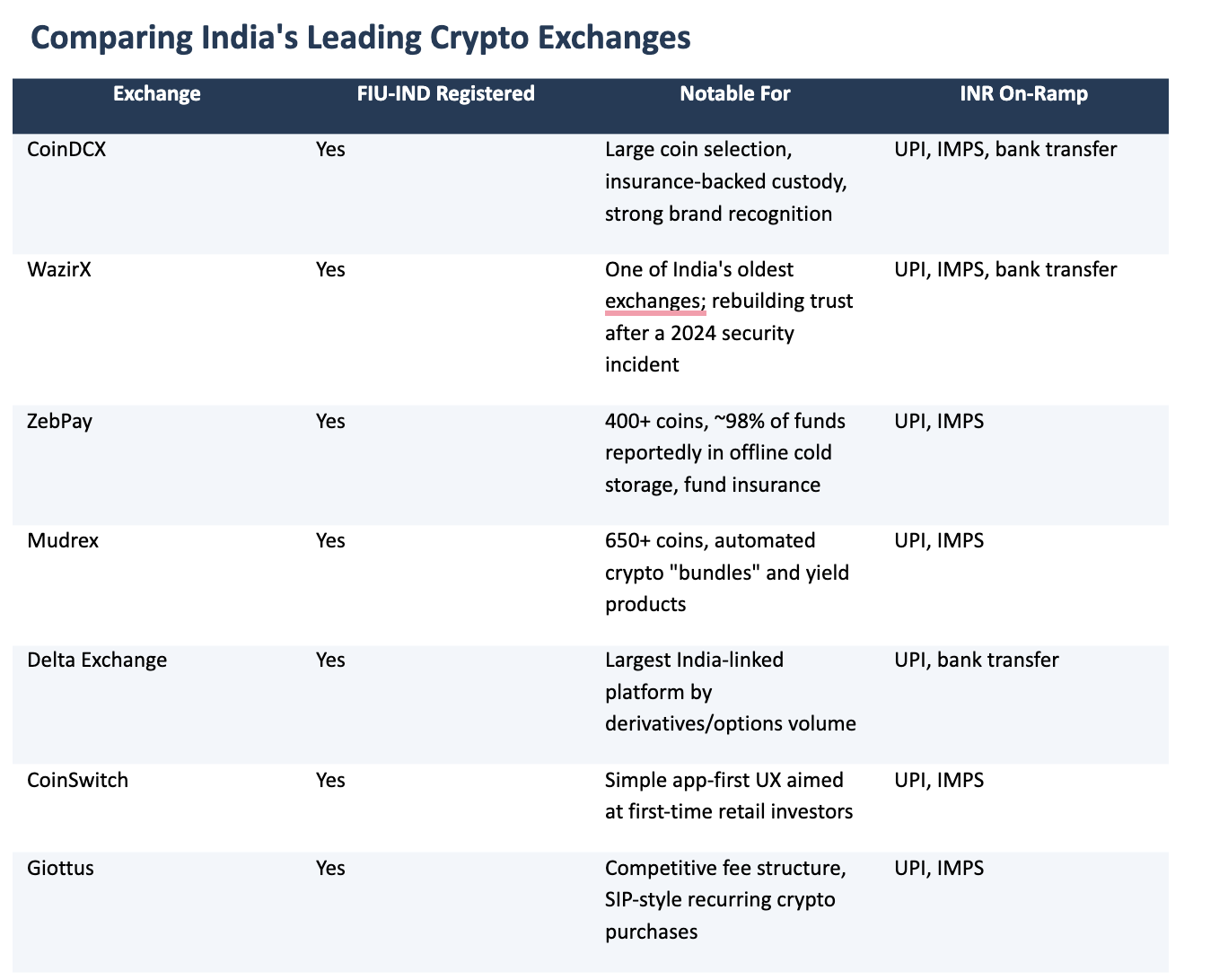
Task: Click the page title heading
Action: pos(360,38)
